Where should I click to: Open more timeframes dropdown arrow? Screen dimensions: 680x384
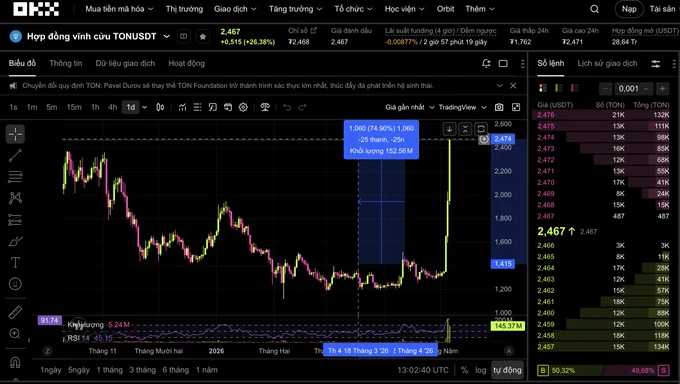(x=145, y=107)
